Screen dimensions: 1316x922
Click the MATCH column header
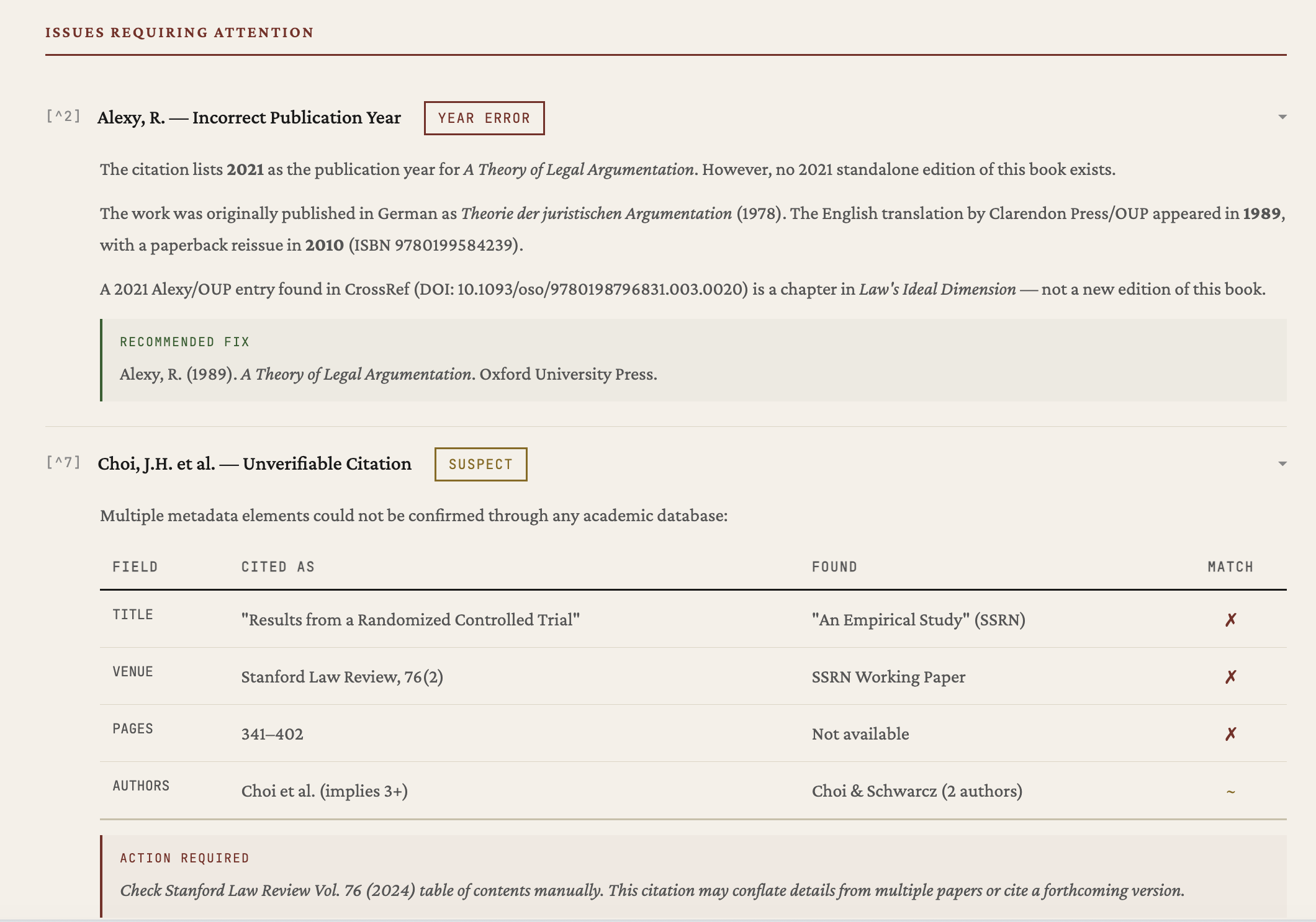coord(1230,567)
